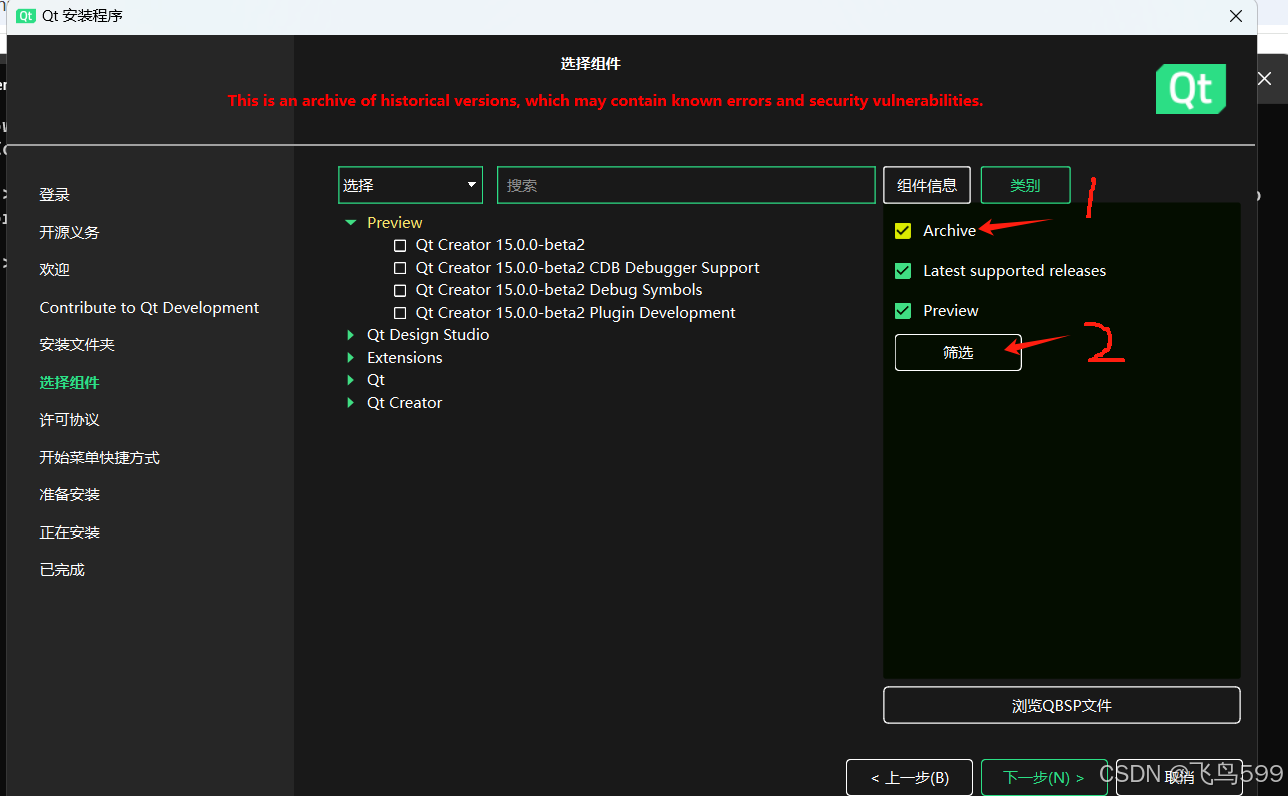The width and height of the screenshot is (1288, 796).
Task: Click the 筛选 filter button
Action: [958, 352]
